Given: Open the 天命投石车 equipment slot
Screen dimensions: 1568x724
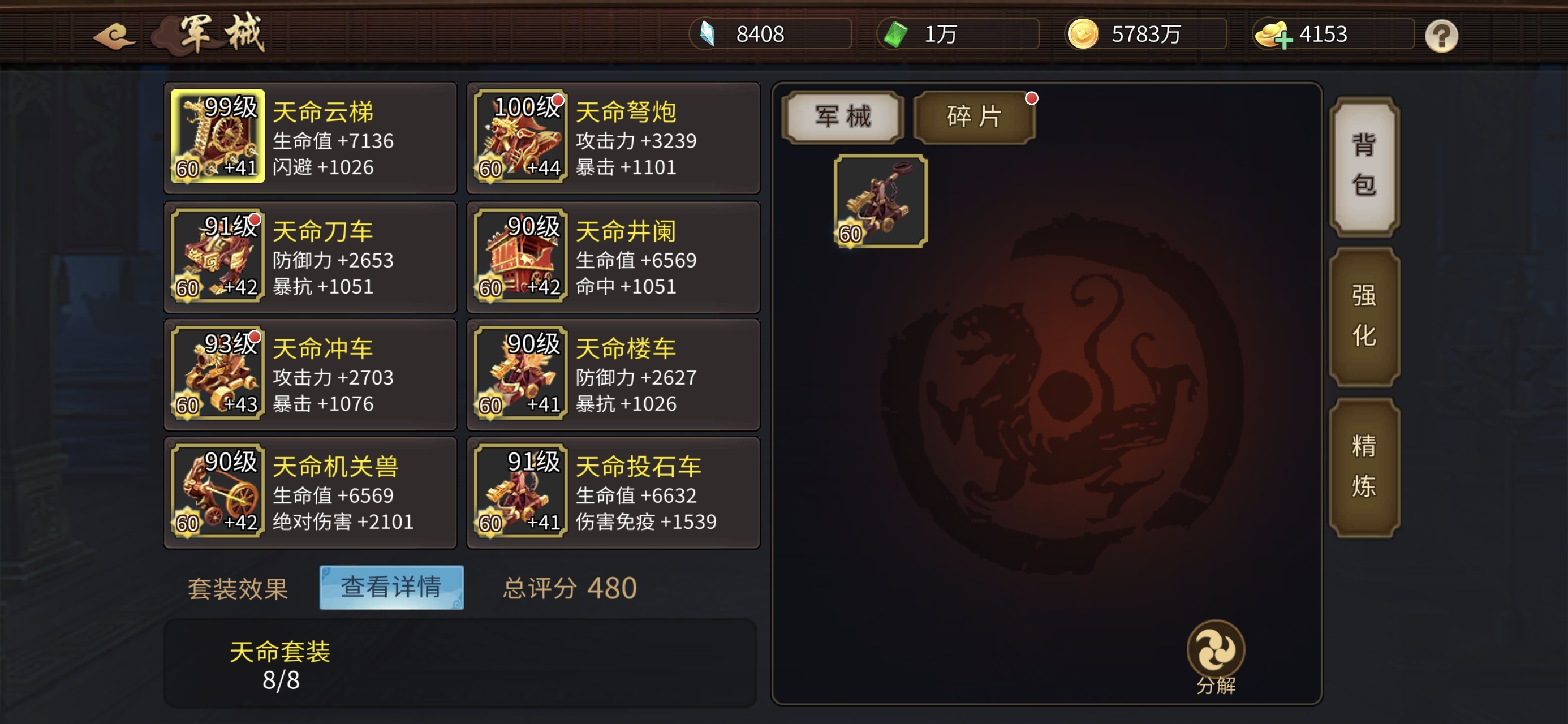Looking at the screenshot, I should pyautogui.click(x=613, y=492).
